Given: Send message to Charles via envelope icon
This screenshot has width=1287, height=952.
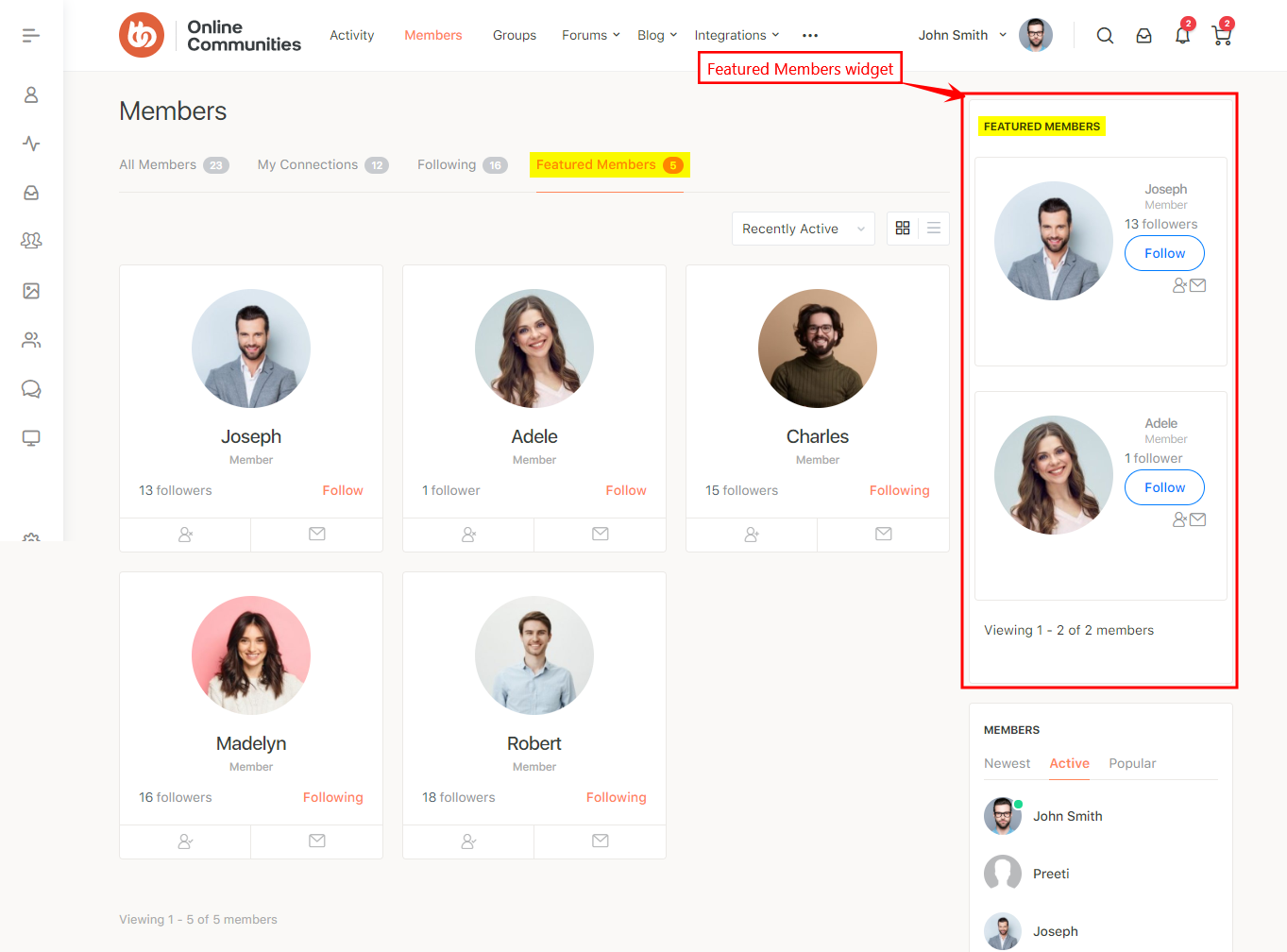Looking at the screenshot, I should 883,535.
